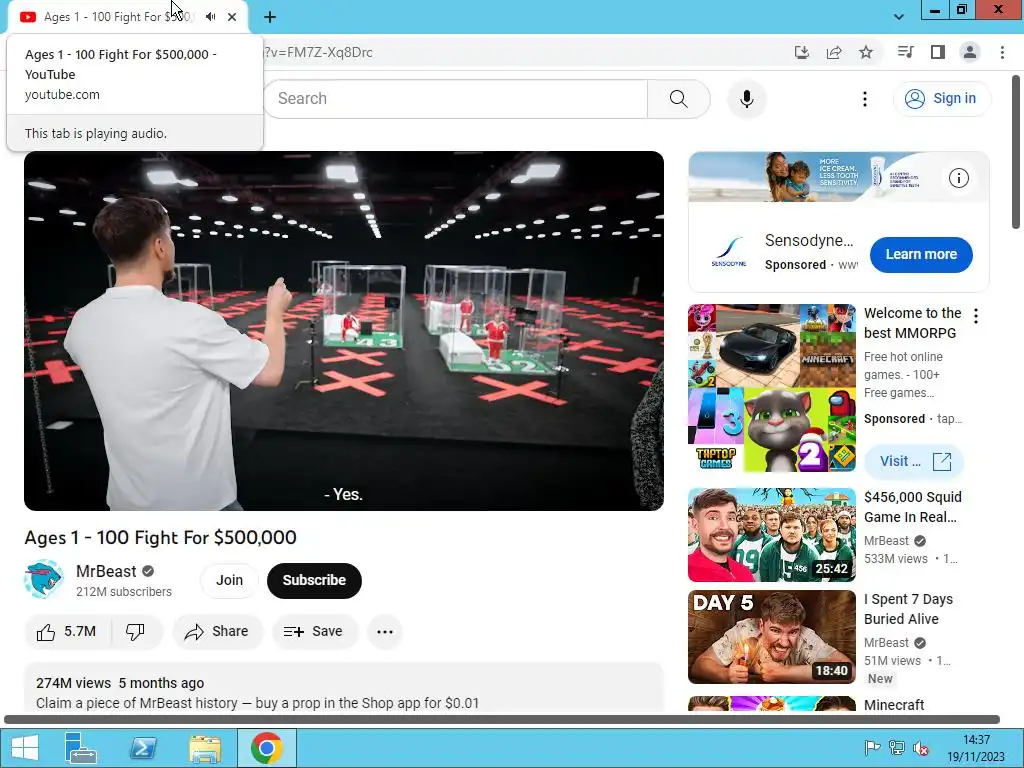Click the Action Center flag tray icon
The width and height of the screenshot is (1024, 768).
(x=872, y=748)
